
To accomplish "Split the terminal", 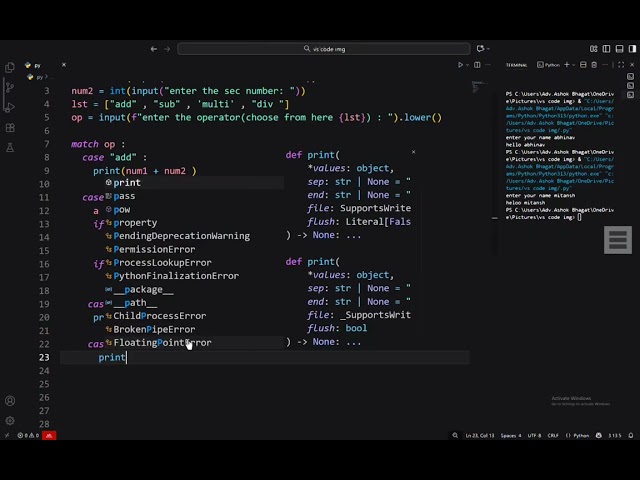I will [583, 65].
